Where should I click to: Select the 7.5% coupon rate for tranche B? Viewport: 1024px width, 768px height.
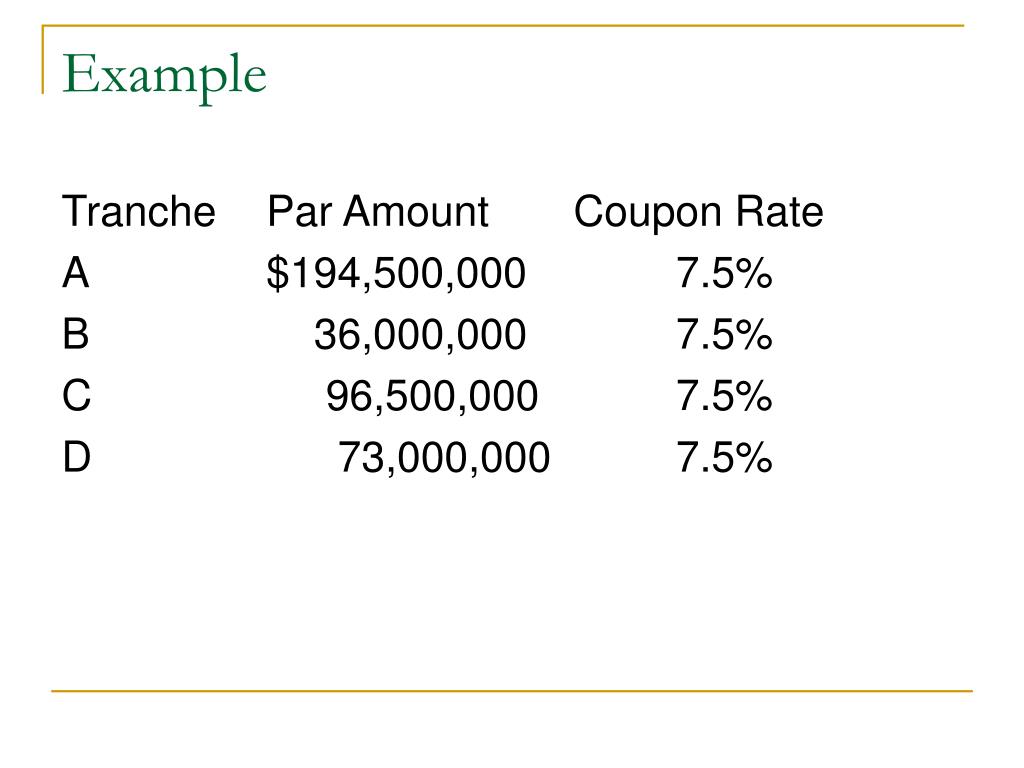point(724,337)
